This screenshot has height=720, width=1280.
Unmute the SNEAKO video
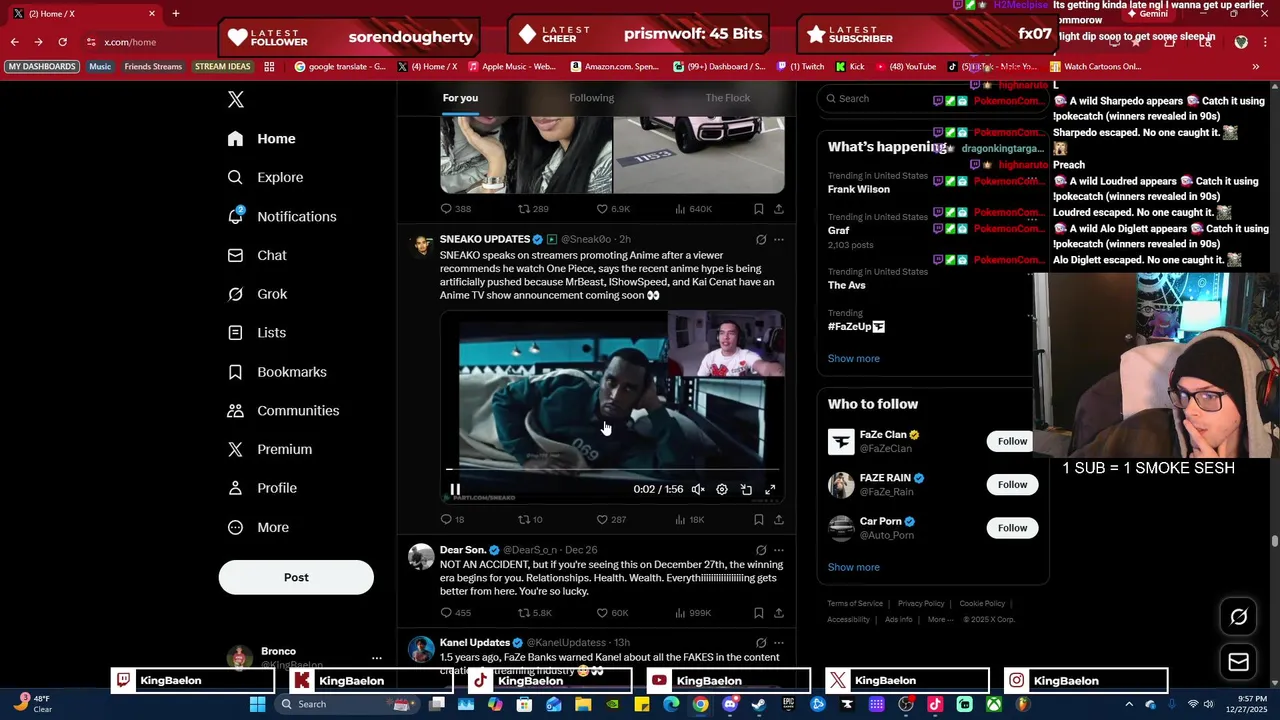pos(698,489)
